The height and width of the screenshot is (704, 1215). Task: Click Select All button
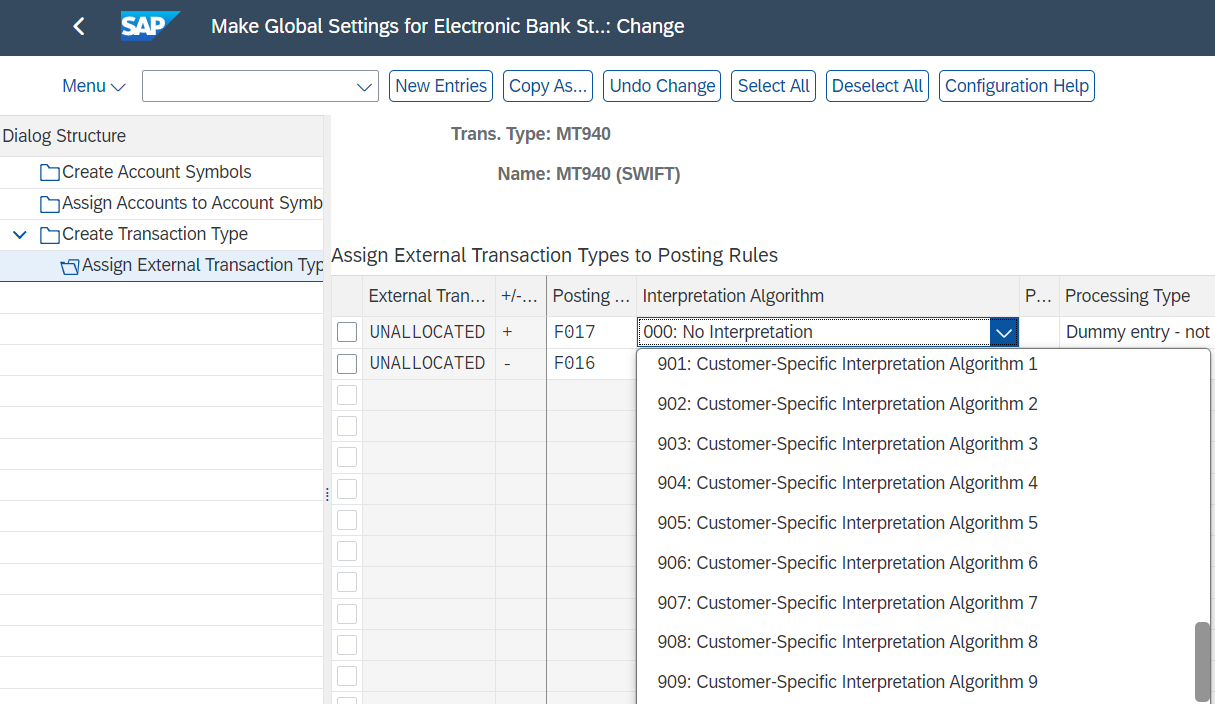pyautogui.click(x=773, y=86)
